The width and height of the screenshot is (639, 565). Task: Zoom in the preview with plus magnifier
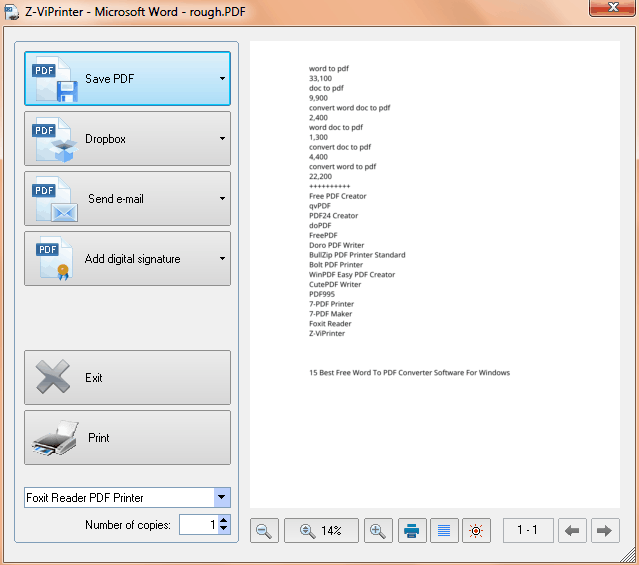(378, 530)
